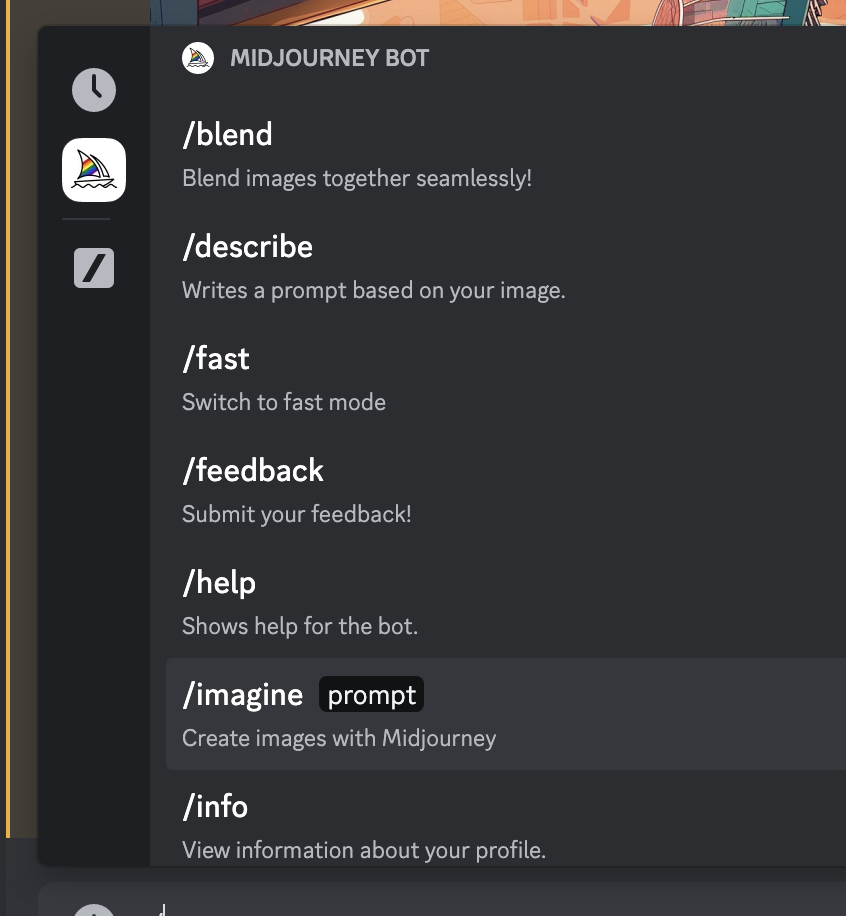Select the /feedback command
The image size is (846, 916).
(x=506, y=490)
